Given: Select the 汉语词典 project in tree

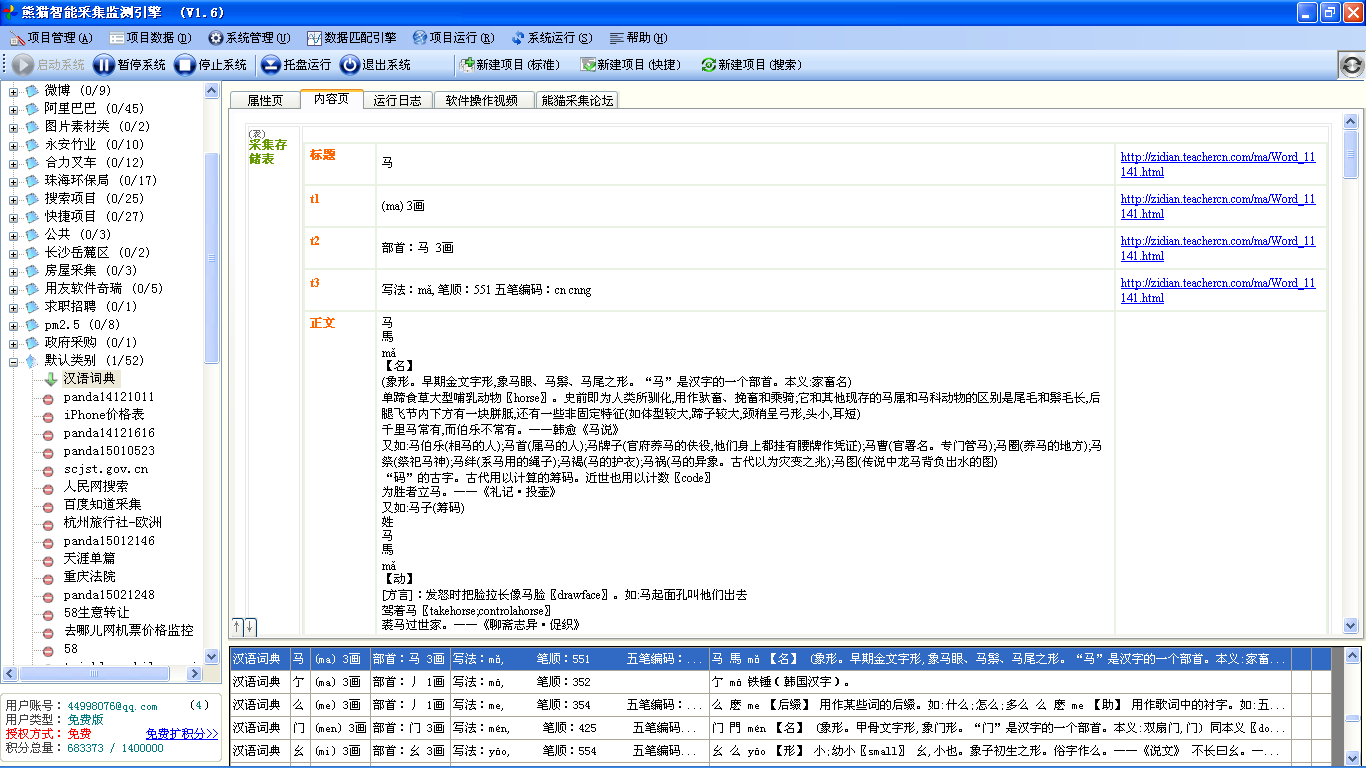Looking at the screenshot, I should click(90, 379).
